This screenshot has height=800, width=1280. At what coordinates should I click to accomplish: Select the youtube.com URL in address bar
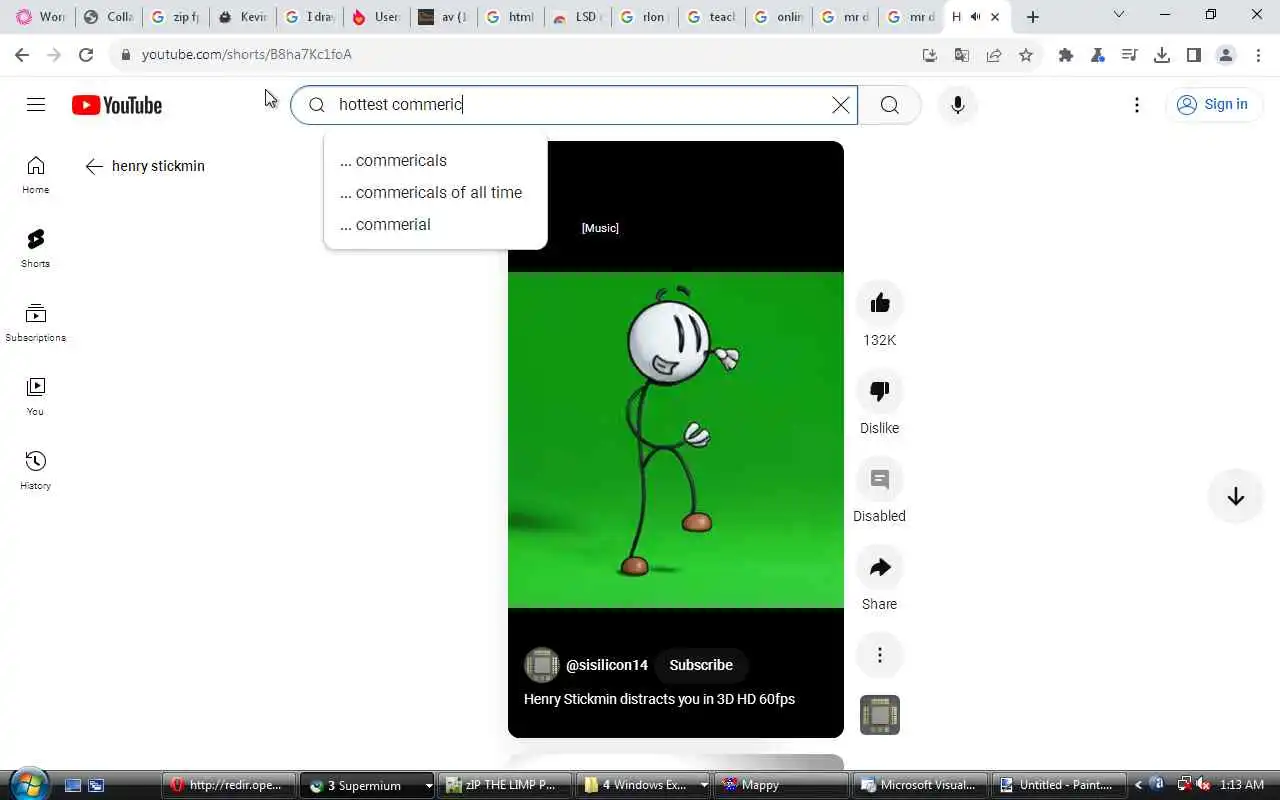[246, 55]
